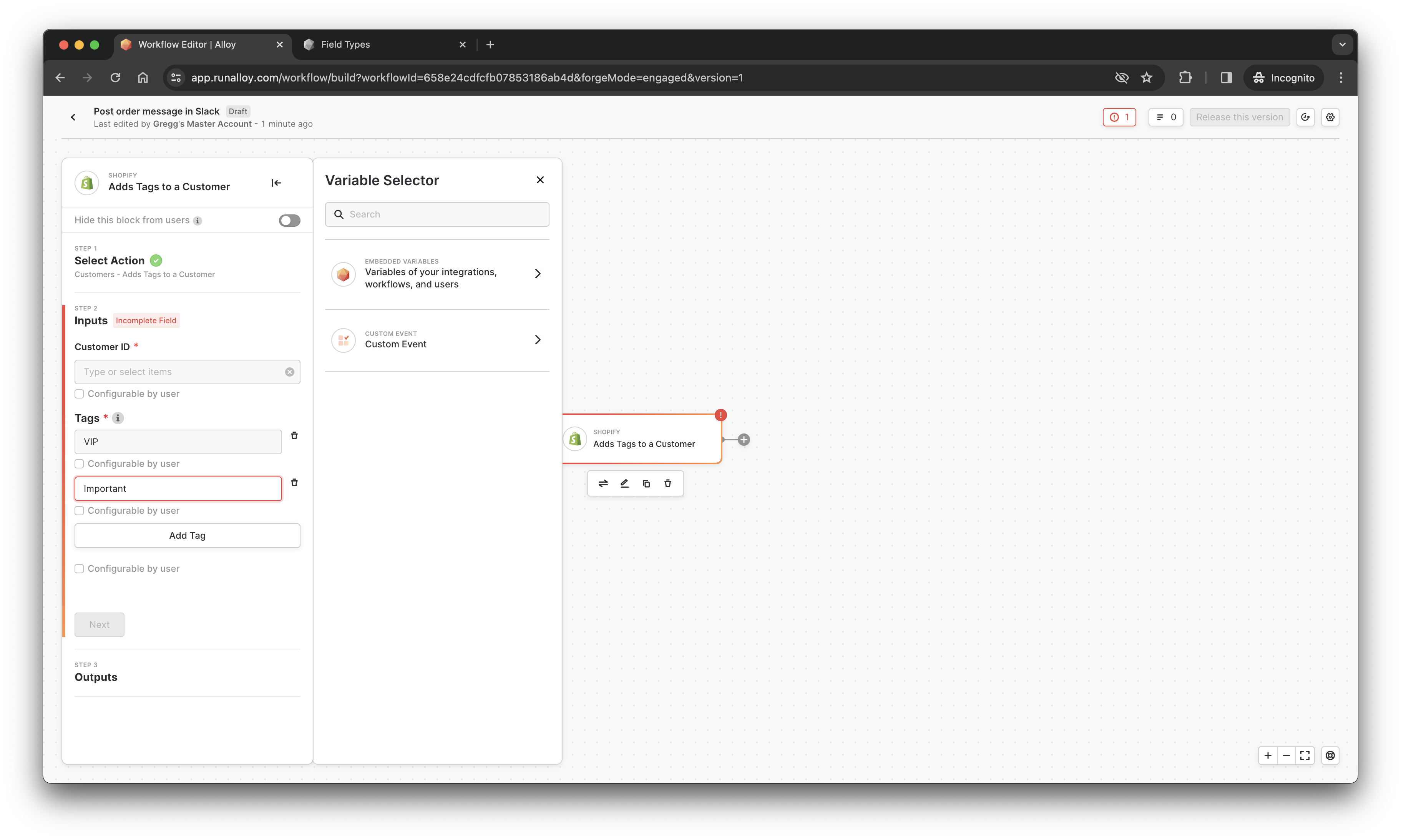Check Configurable by user under Important

(x=79, y=511)
